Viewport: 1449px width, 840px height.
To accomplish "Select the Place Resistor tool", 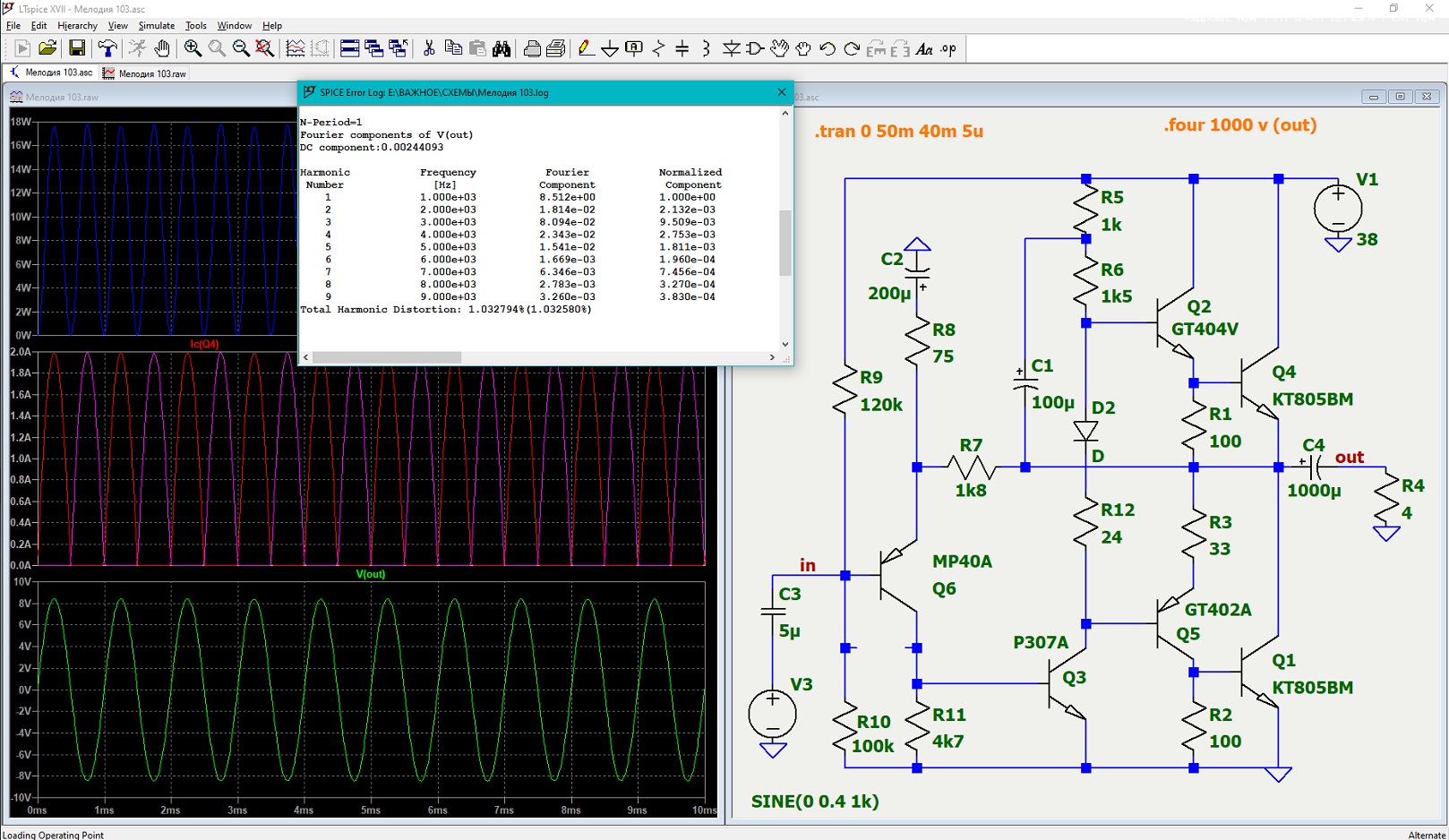I will pyautogui.click(x=658, y=48).
